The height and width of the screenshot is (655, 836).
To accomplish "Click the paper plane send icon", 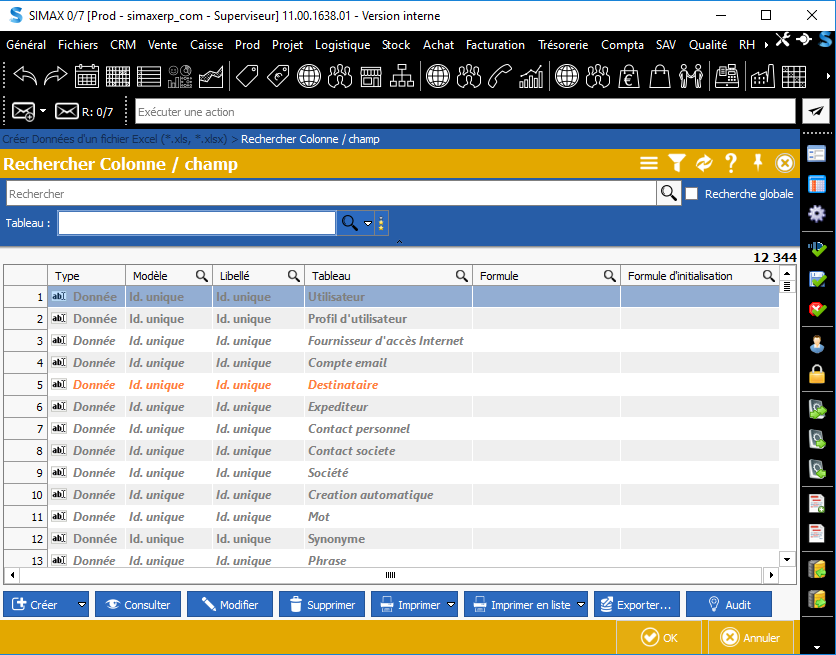I will coord(817,112).
